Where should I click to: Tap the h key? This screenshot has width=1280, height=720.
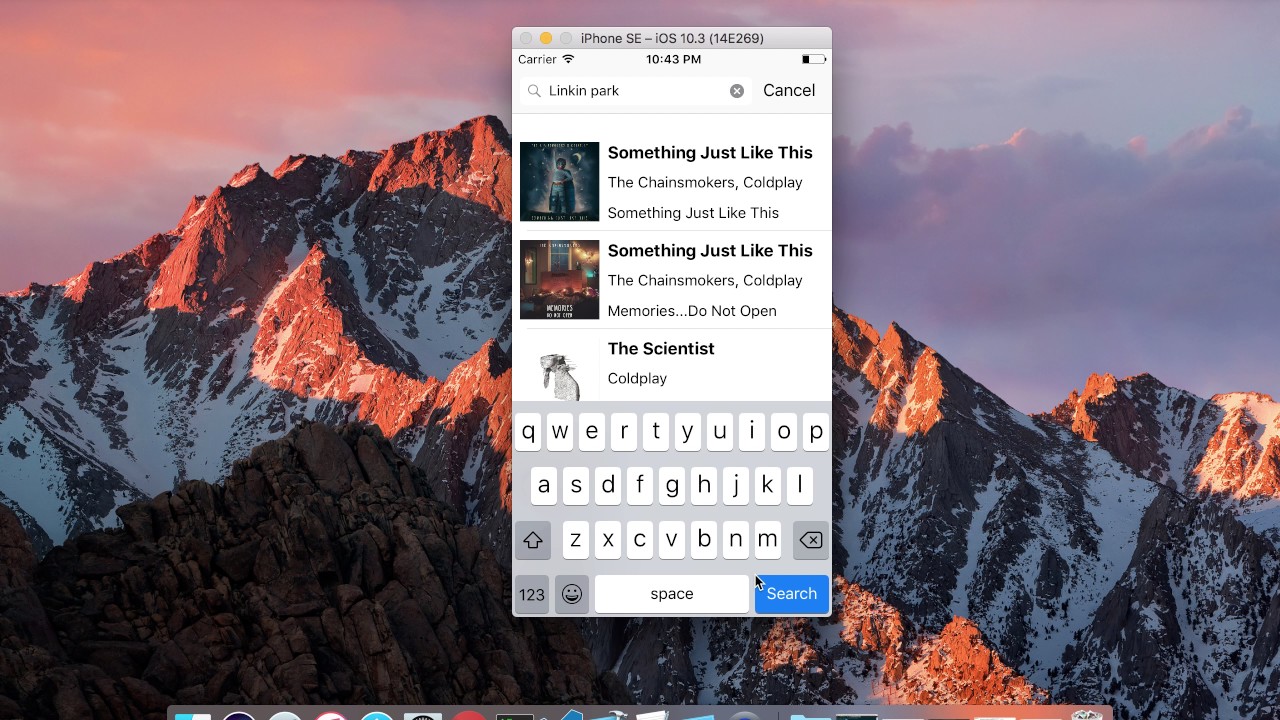click(x=704, y=486)
